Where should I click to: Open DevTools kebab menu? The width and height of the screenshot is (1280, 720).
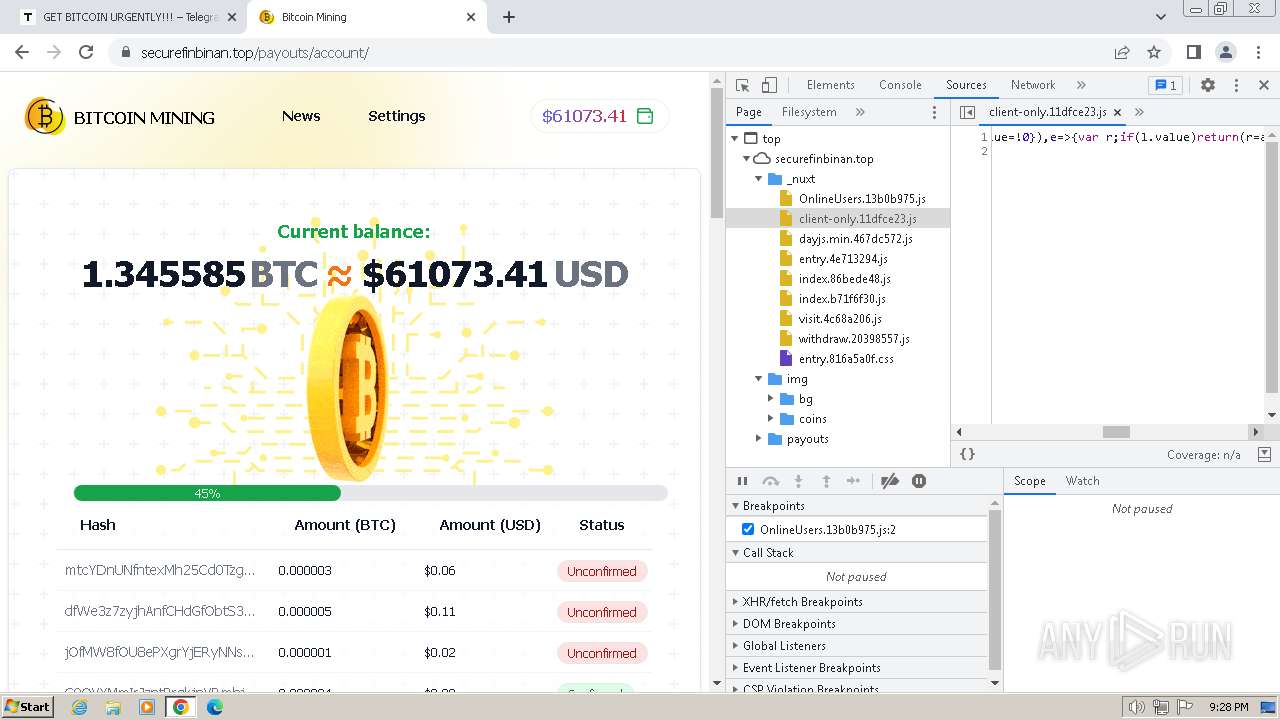(1236, 85)
